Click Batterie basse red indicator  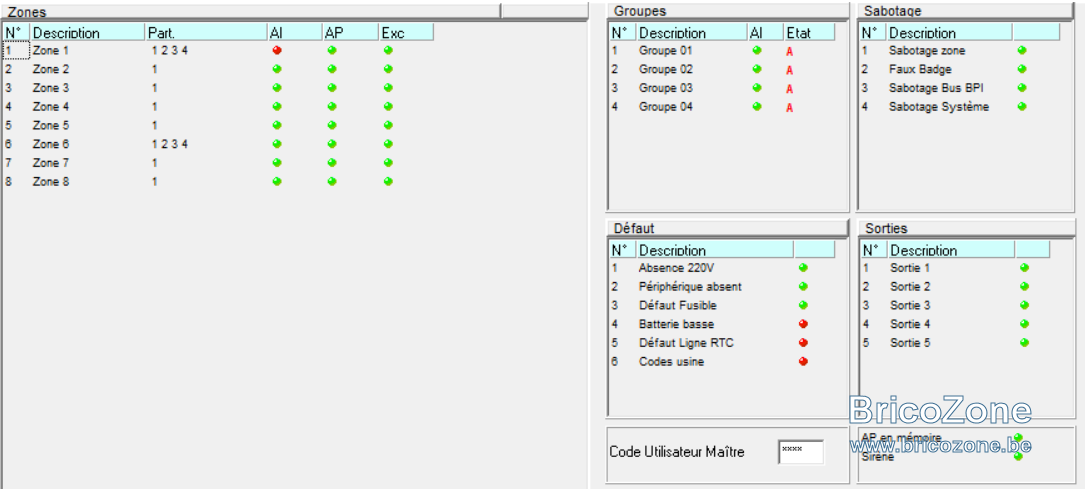point(803,324)
